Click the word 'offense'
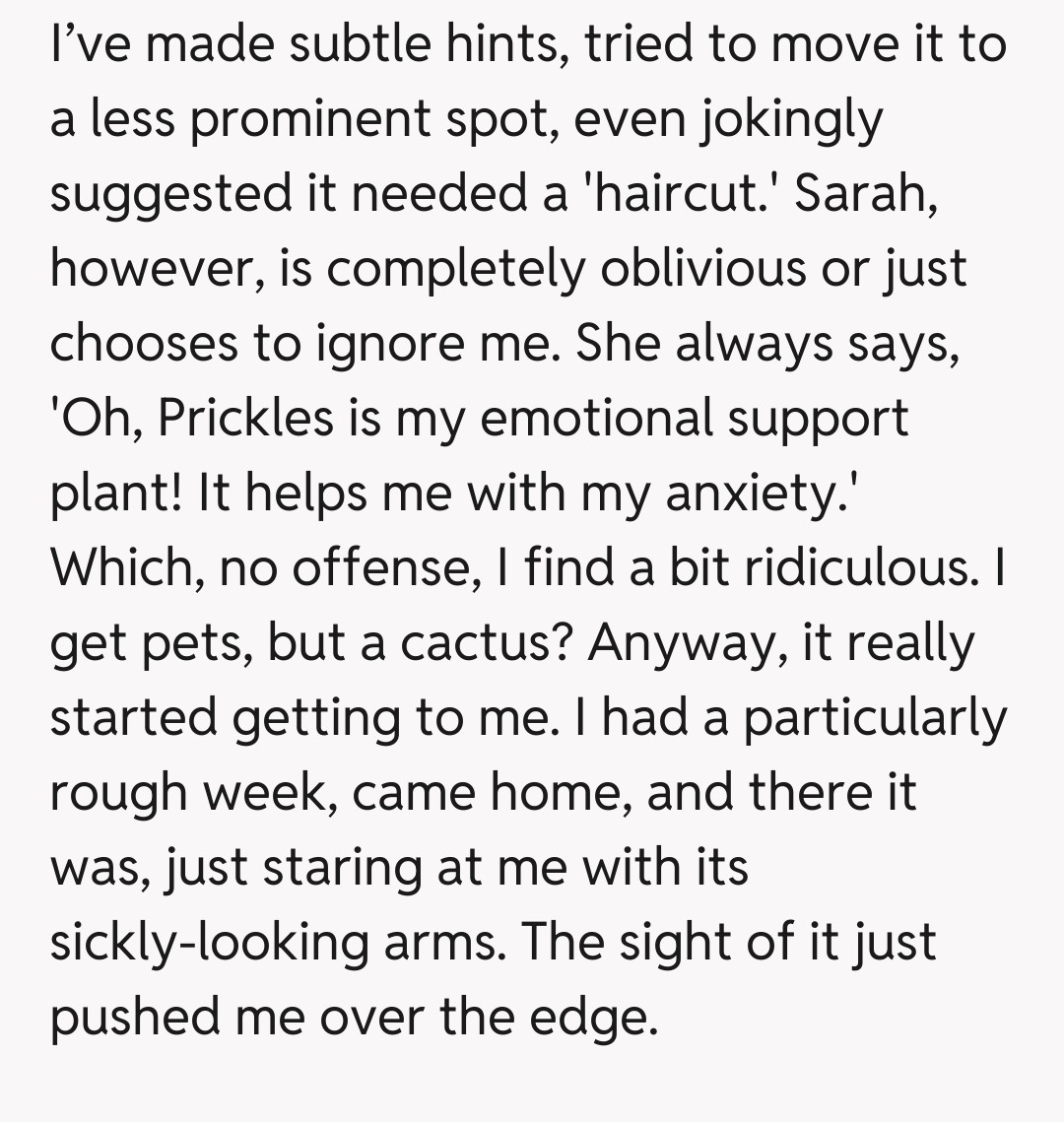 (x=376, y=568)
